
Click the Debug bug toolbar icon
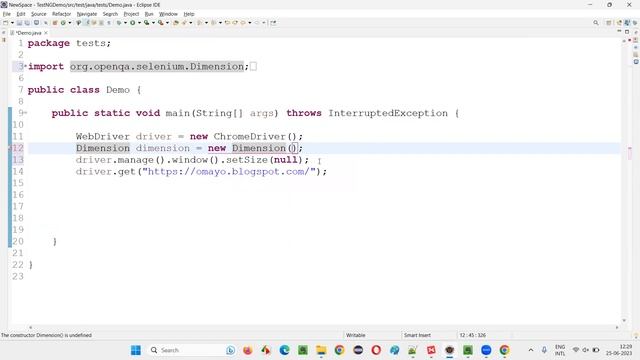[119, 23]
